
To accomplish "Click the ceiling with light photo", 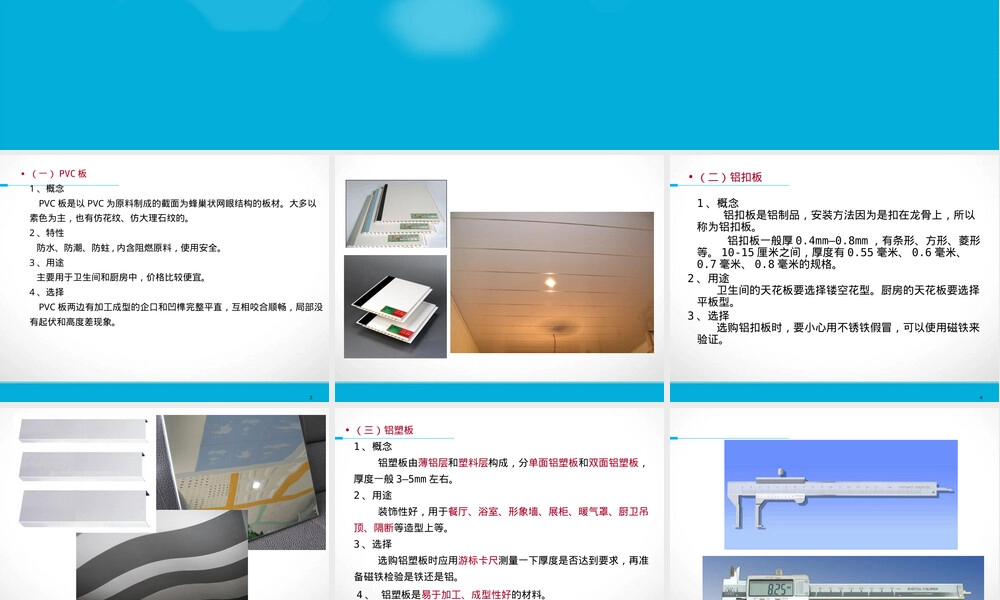I will click(552, 282).
